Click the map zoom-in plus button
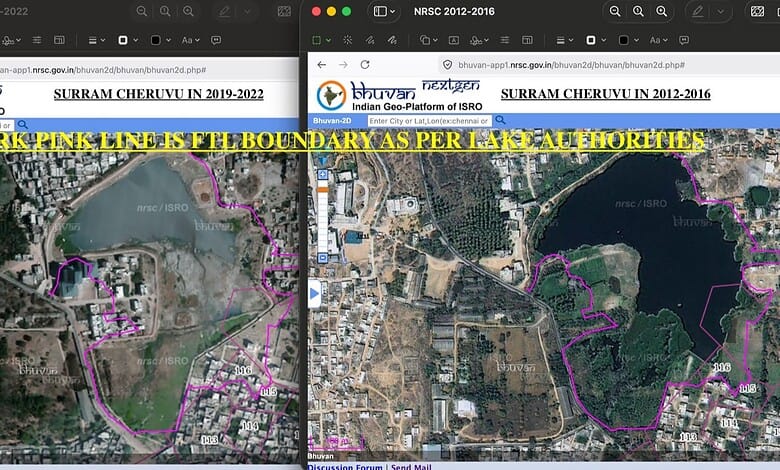The image size is (780, 470). [323, 174]
